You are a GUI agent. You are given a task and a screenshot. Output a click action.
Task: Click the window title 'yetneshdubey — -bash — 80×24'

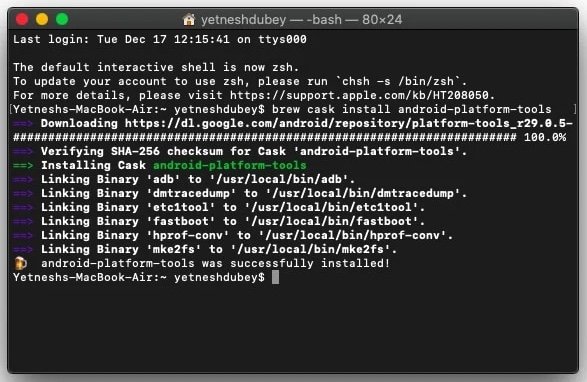(x=301, y=19)
